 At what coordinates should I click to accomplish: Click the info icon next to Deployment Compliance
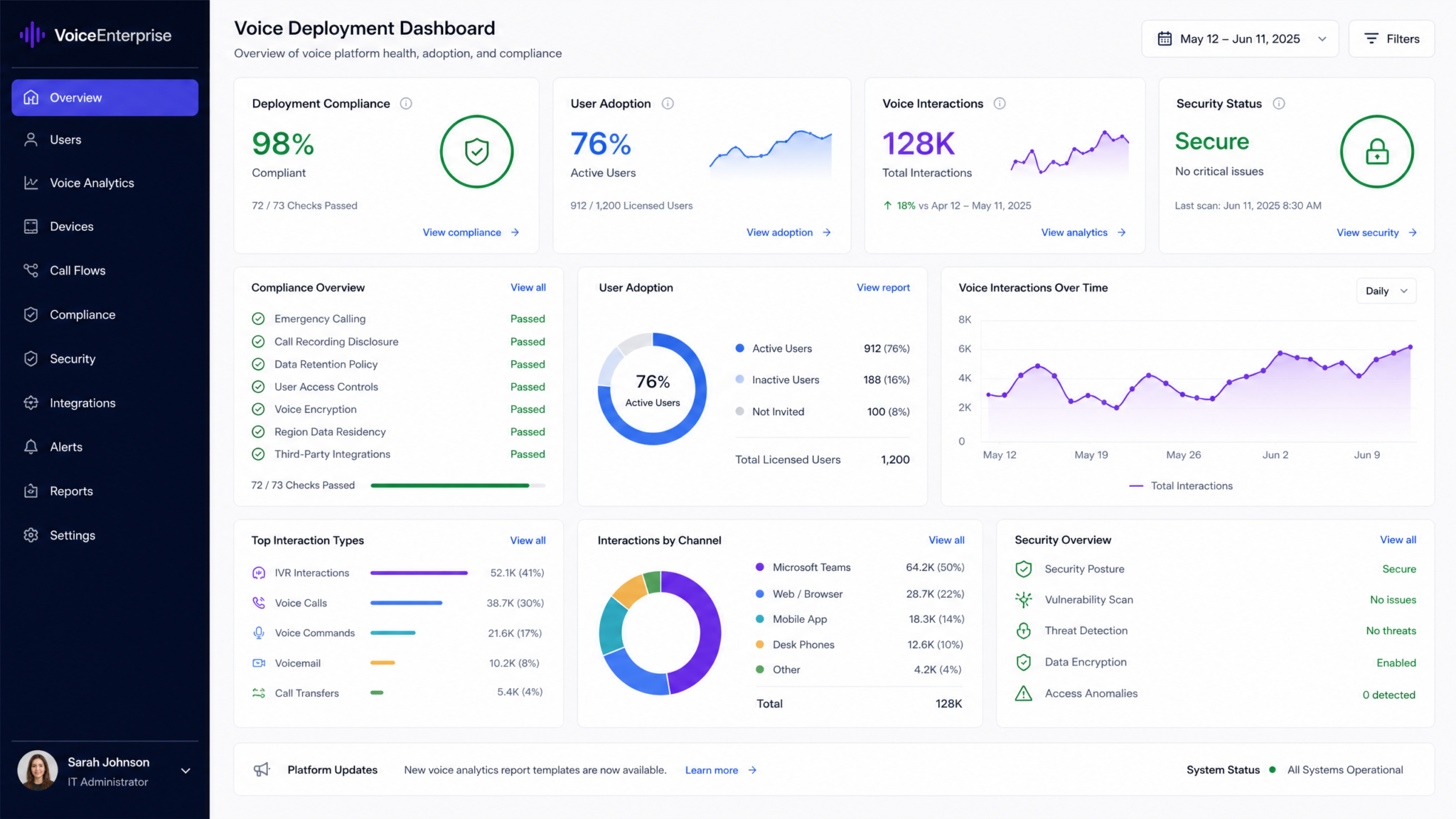406,104
